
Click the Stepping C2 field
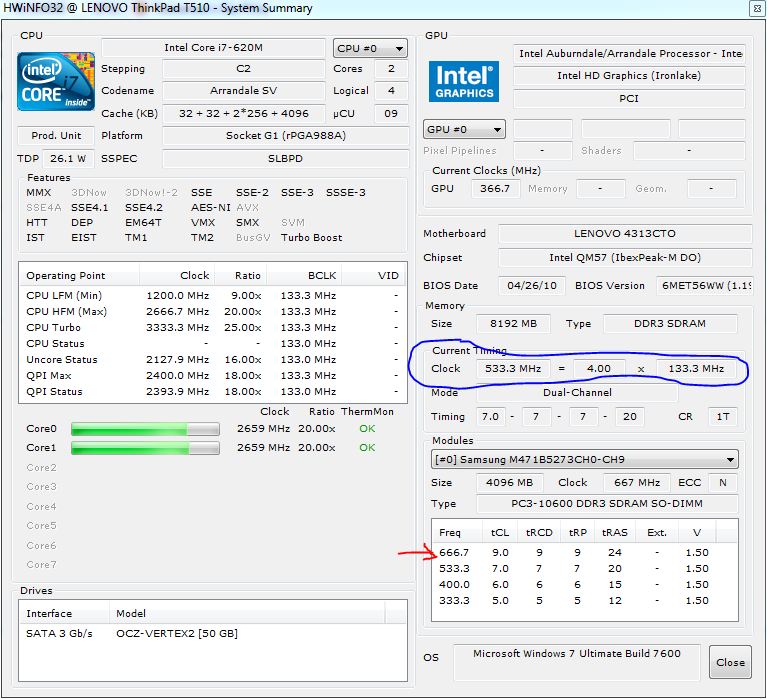click(244, 69)
